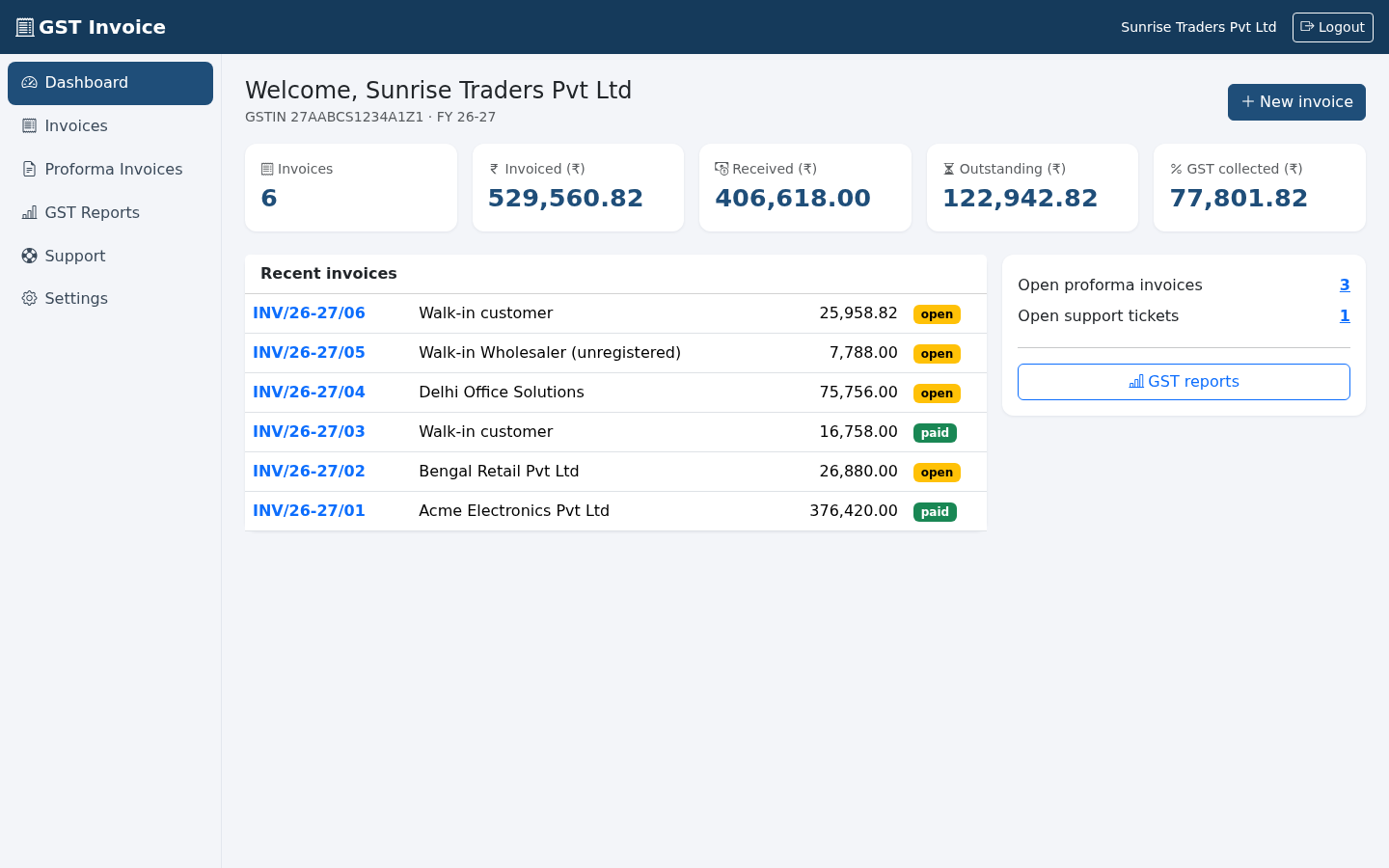The image size is (1389, 868).
Task: Click the GST reports outlined button
Action: pyautogui.click(x=1184, y=382)
